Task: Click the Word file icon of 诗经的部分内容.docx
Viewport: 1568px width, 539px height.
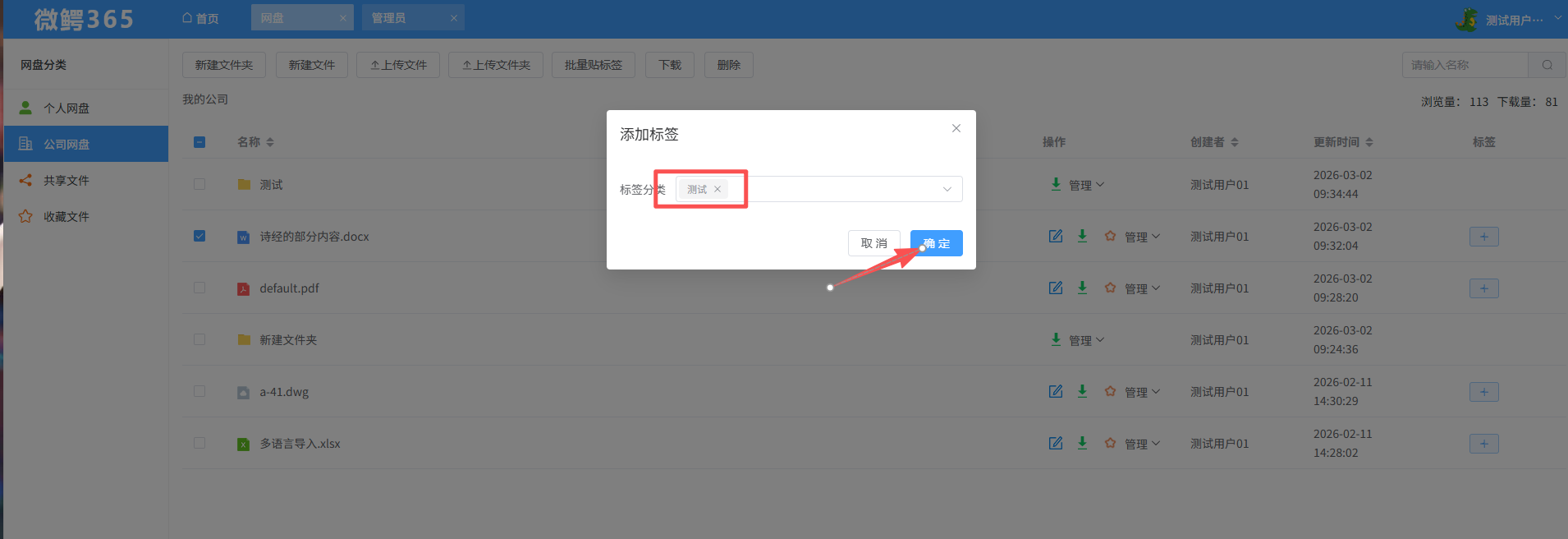Action: (243, 237)
